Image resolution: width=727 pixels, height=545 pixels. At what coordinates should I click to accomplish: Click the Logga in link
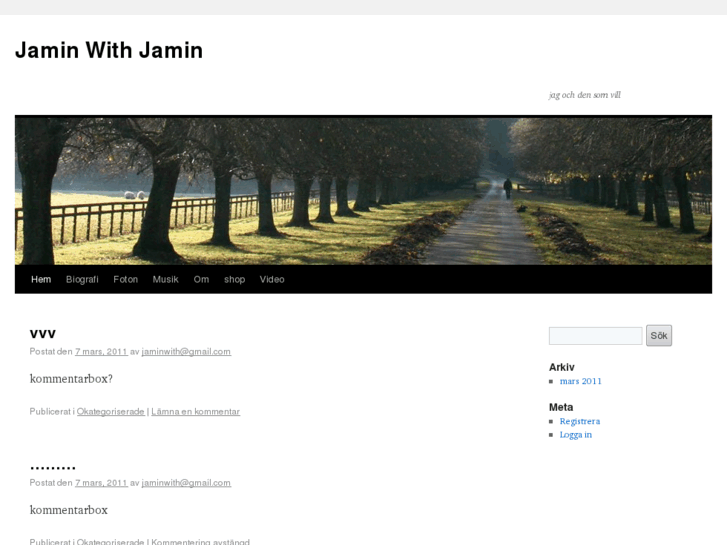575,435
